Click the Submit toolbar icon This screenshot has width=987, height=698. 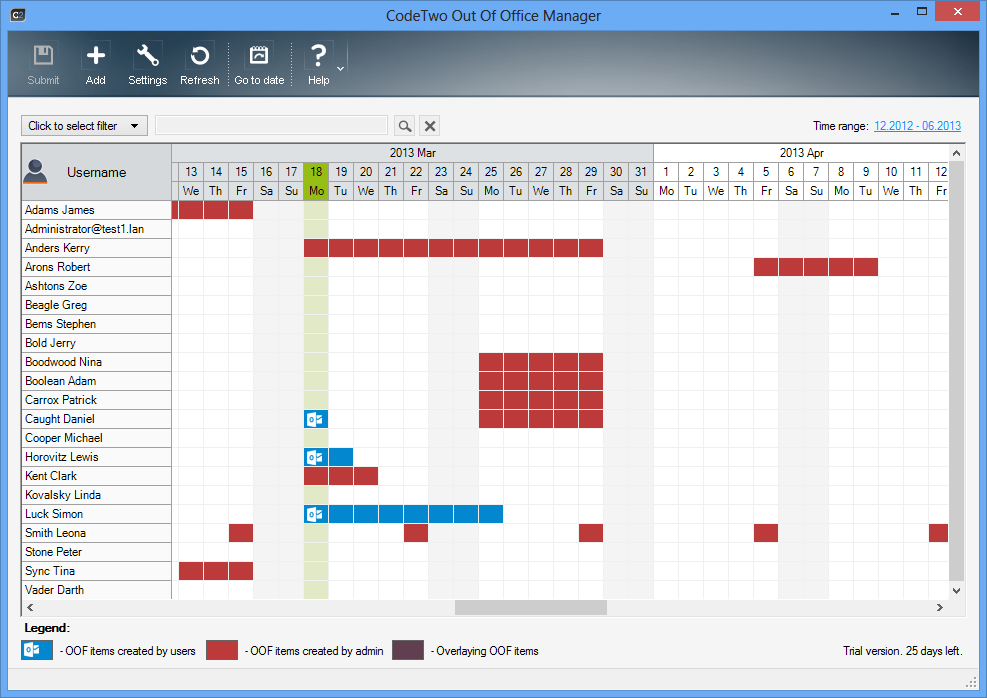pyautogui.click(x=43, y=55)
